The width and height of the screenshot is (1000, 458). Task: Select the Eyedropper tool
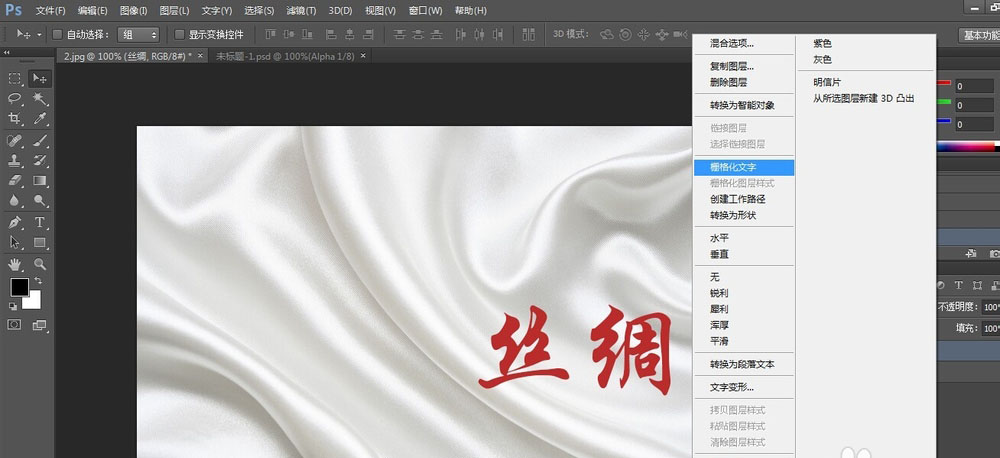[40, 119]
